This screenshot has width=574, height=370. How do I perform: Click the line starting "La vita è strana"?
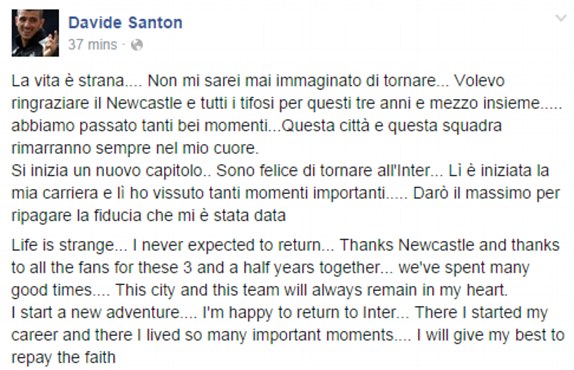click(258, 81)
